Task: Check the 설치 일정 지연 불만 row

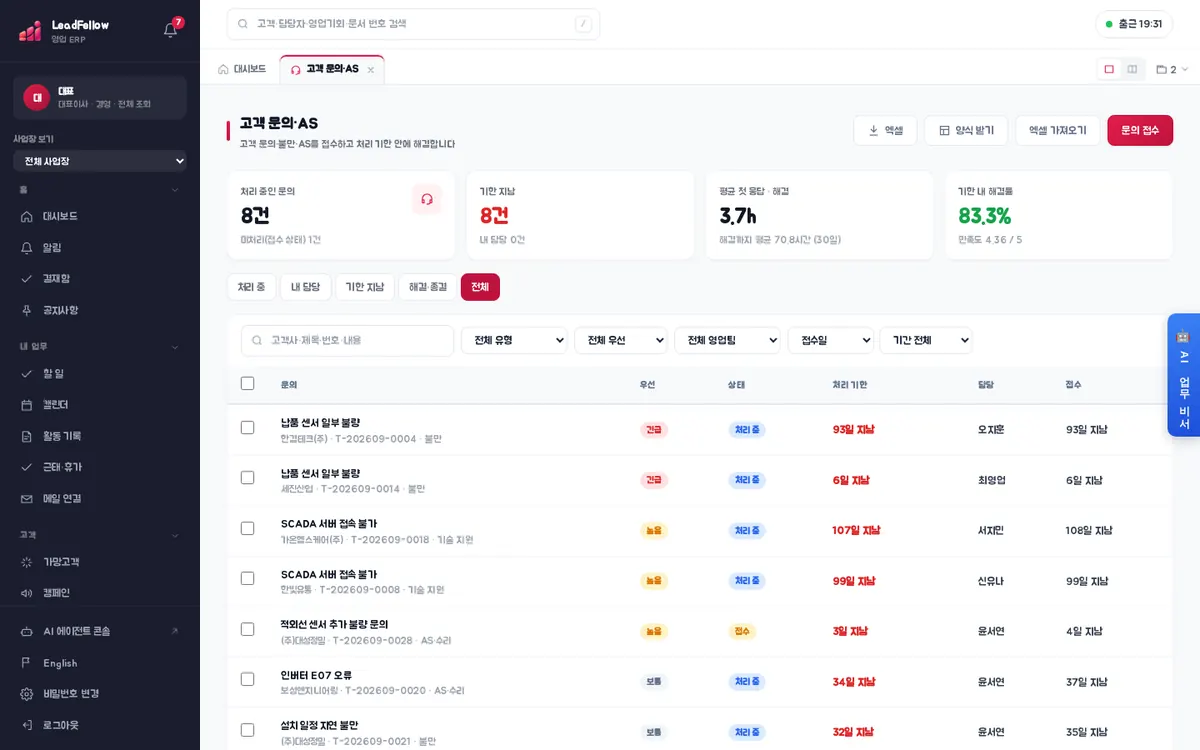Action: point(248,730)
